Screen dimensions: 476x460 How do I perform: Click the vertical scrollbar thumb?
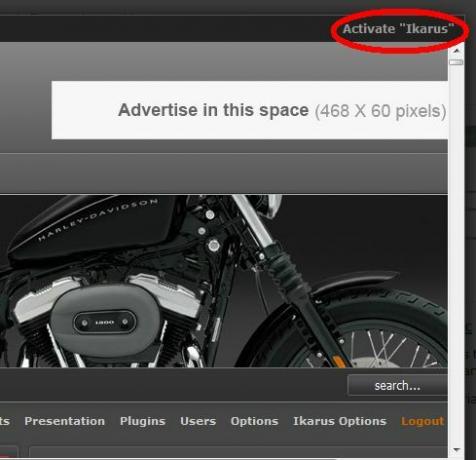point(456,62)
